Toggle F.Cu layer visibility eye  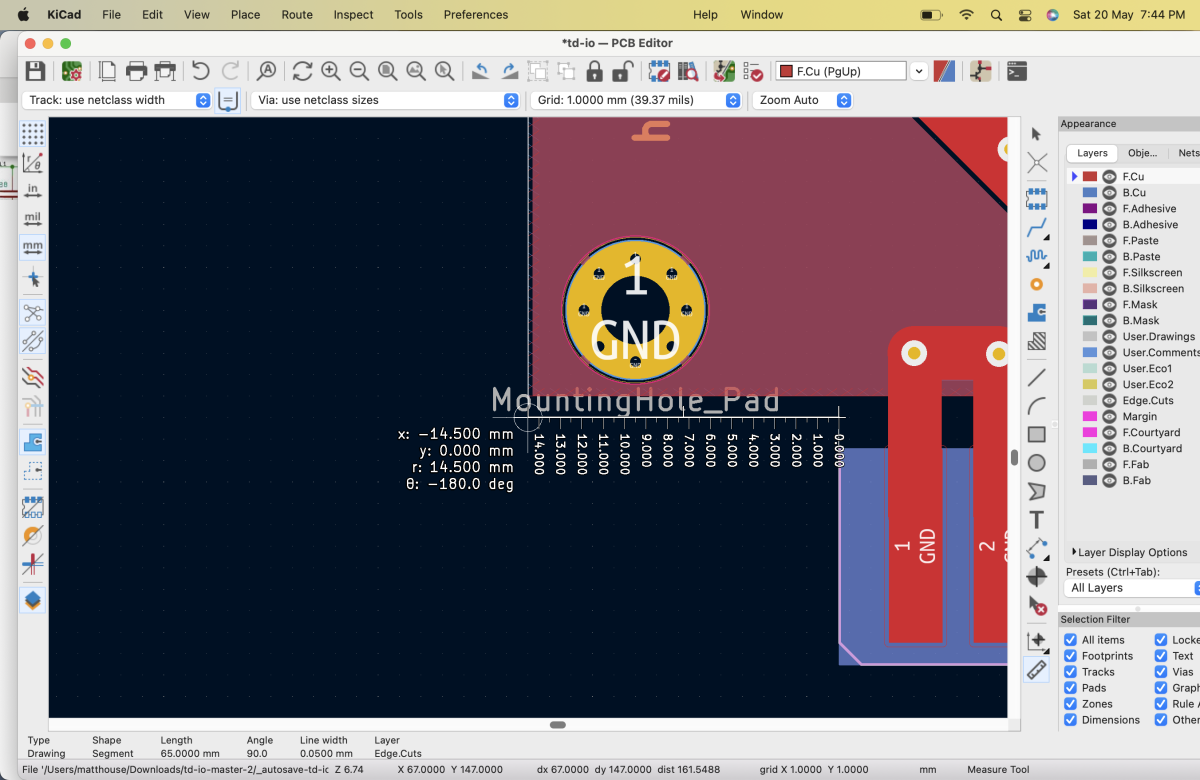point(1109,177)
